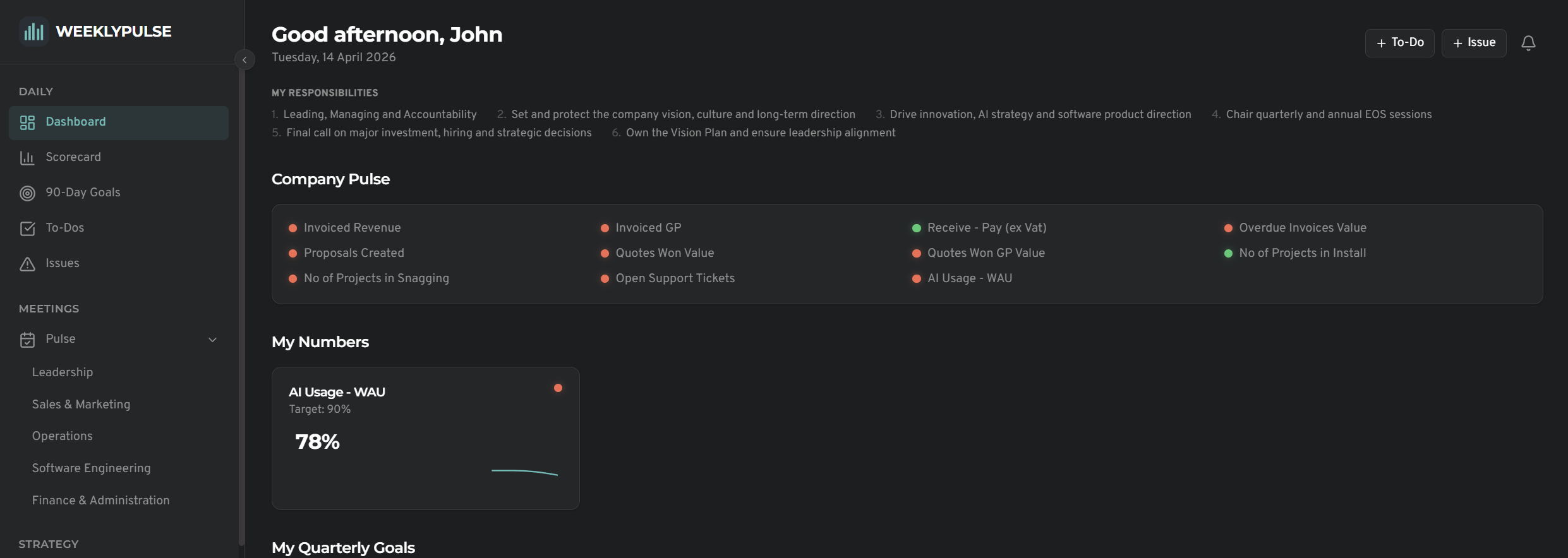
Task: Select Receive - Pay (ex Vat) metric
Action: point(987,228)
